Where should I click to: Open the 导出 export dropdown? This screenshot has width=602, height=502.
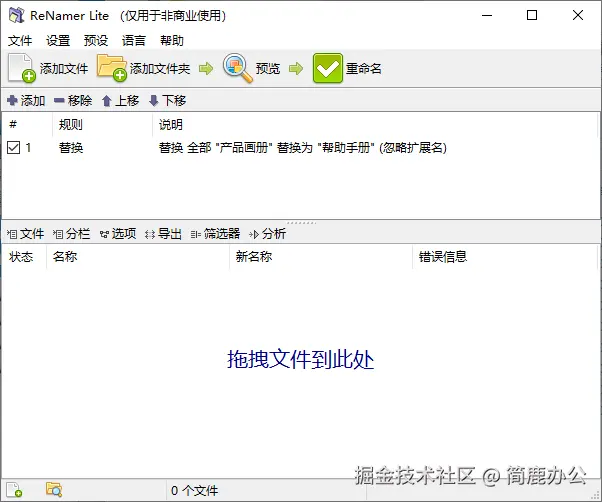pyautogui.click(x=163, y=234)
